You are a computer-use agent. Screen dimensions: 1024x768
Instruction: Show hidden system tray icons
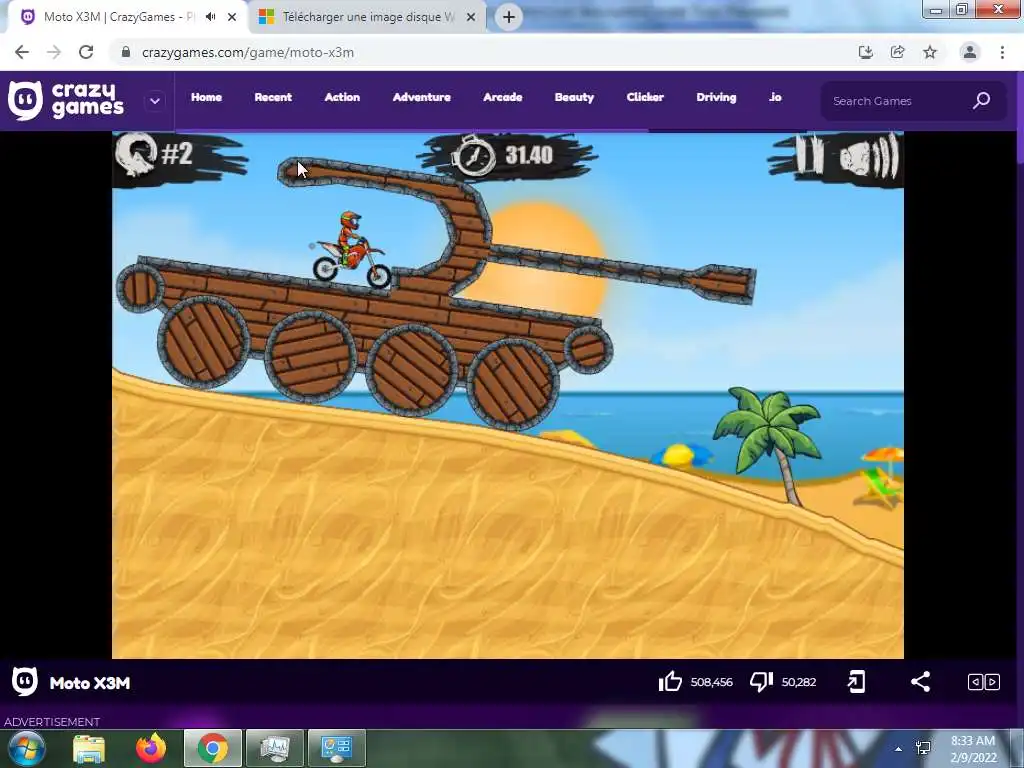pyautogui.click(x=899, y=749)
